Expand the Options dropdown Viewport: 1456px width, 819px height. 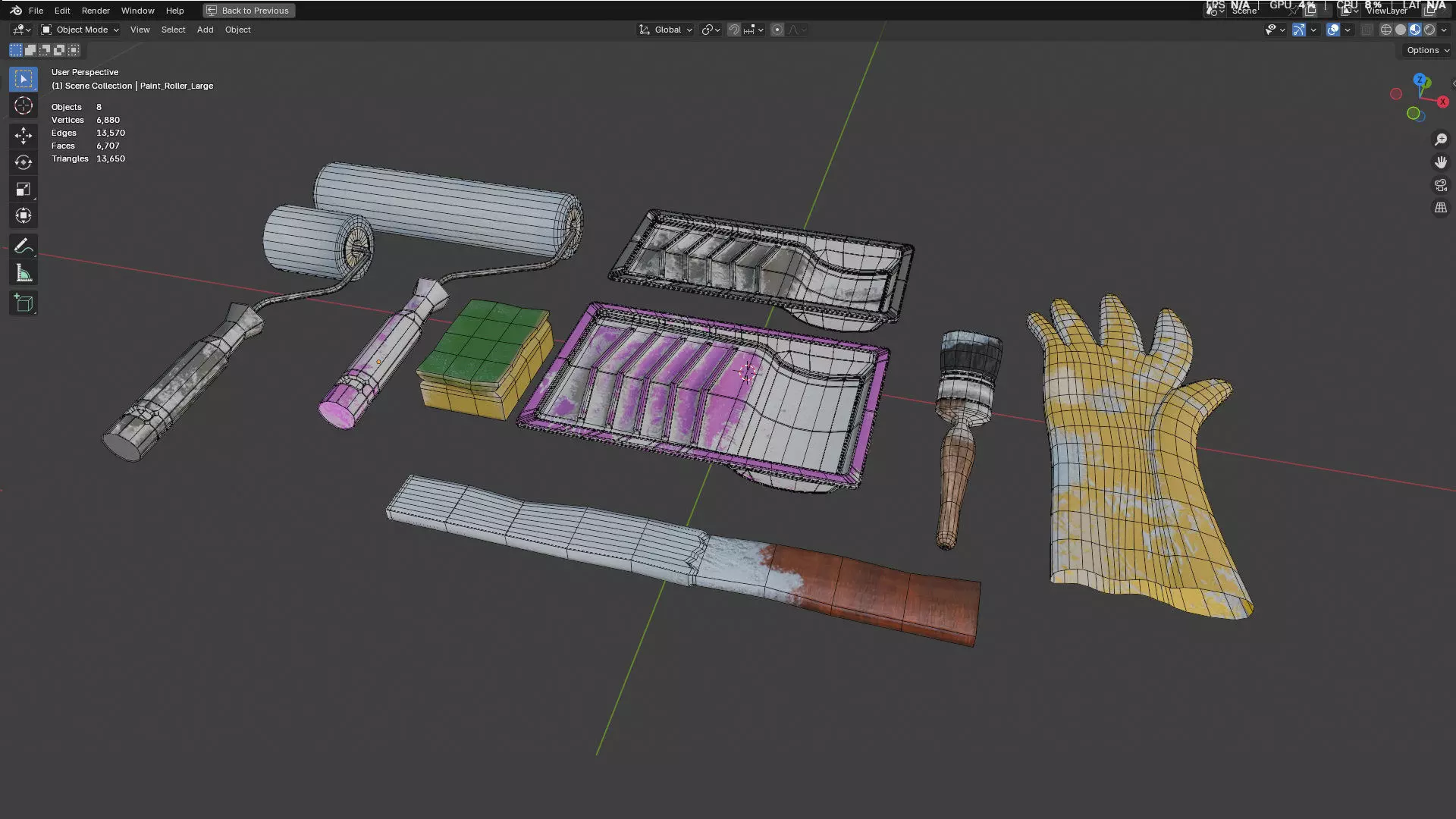[x=1427, y=50]
